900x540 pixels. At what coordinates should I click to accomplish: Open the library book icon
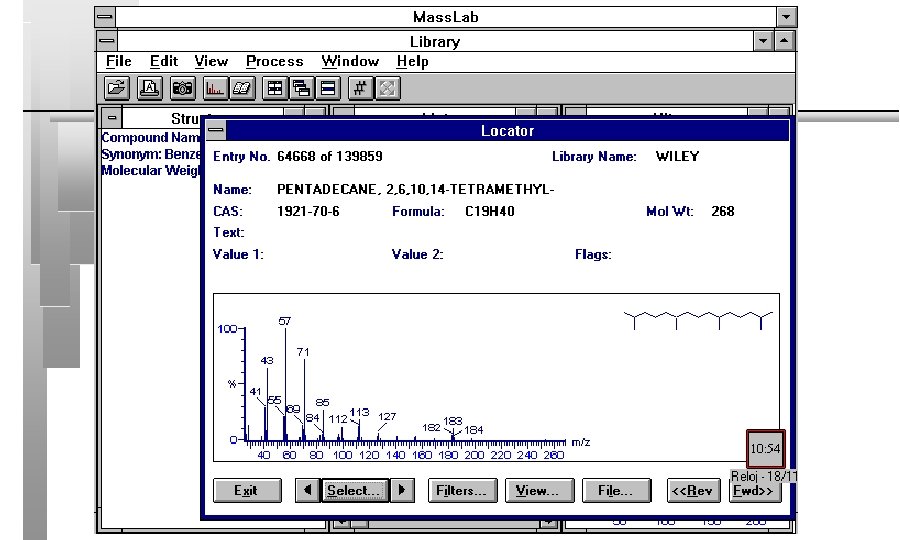click(x=242, y=88)
